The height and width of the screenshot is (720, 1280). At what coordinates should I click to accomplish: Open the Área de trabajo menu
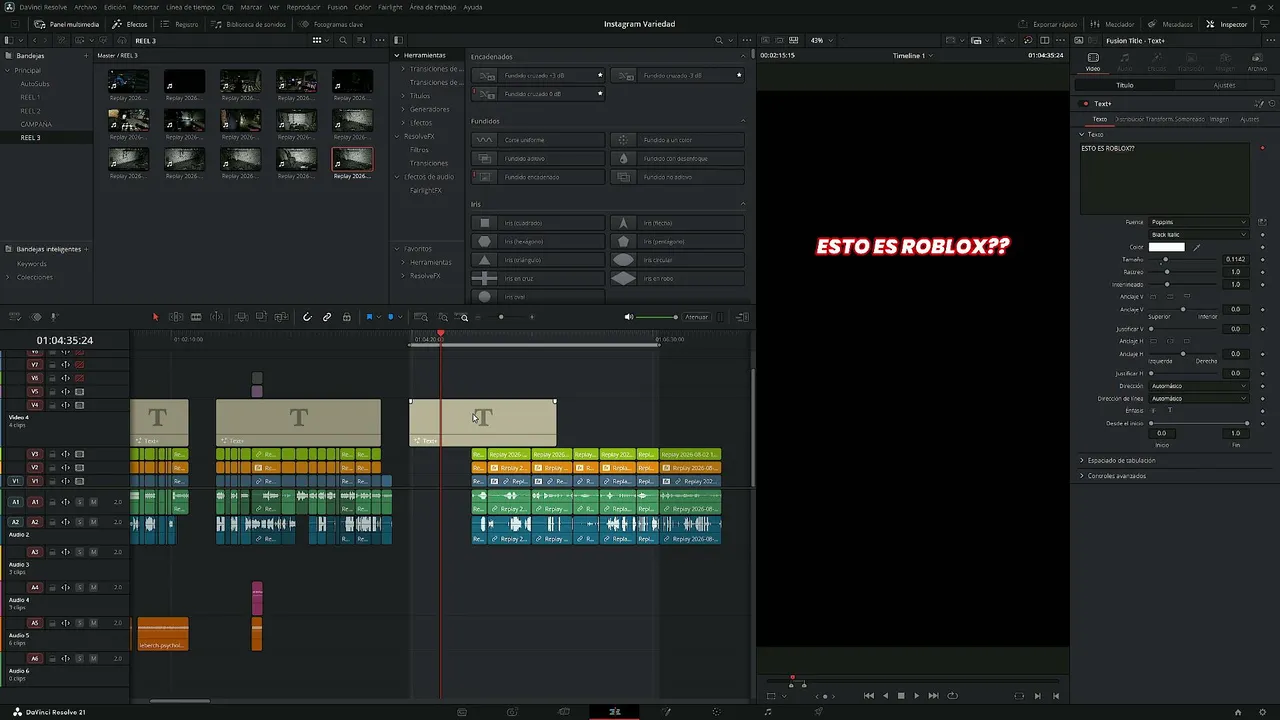(433, 7)
